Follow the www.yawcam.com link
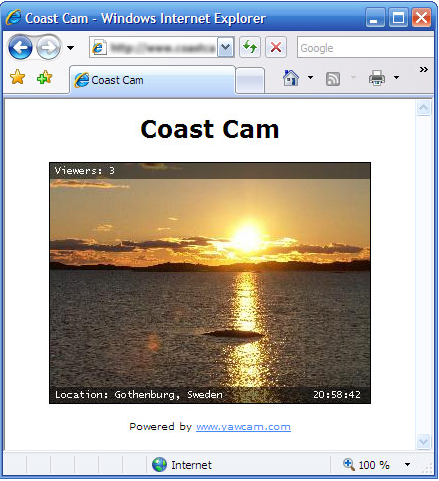Screen dimensions: 439x481 243,427
